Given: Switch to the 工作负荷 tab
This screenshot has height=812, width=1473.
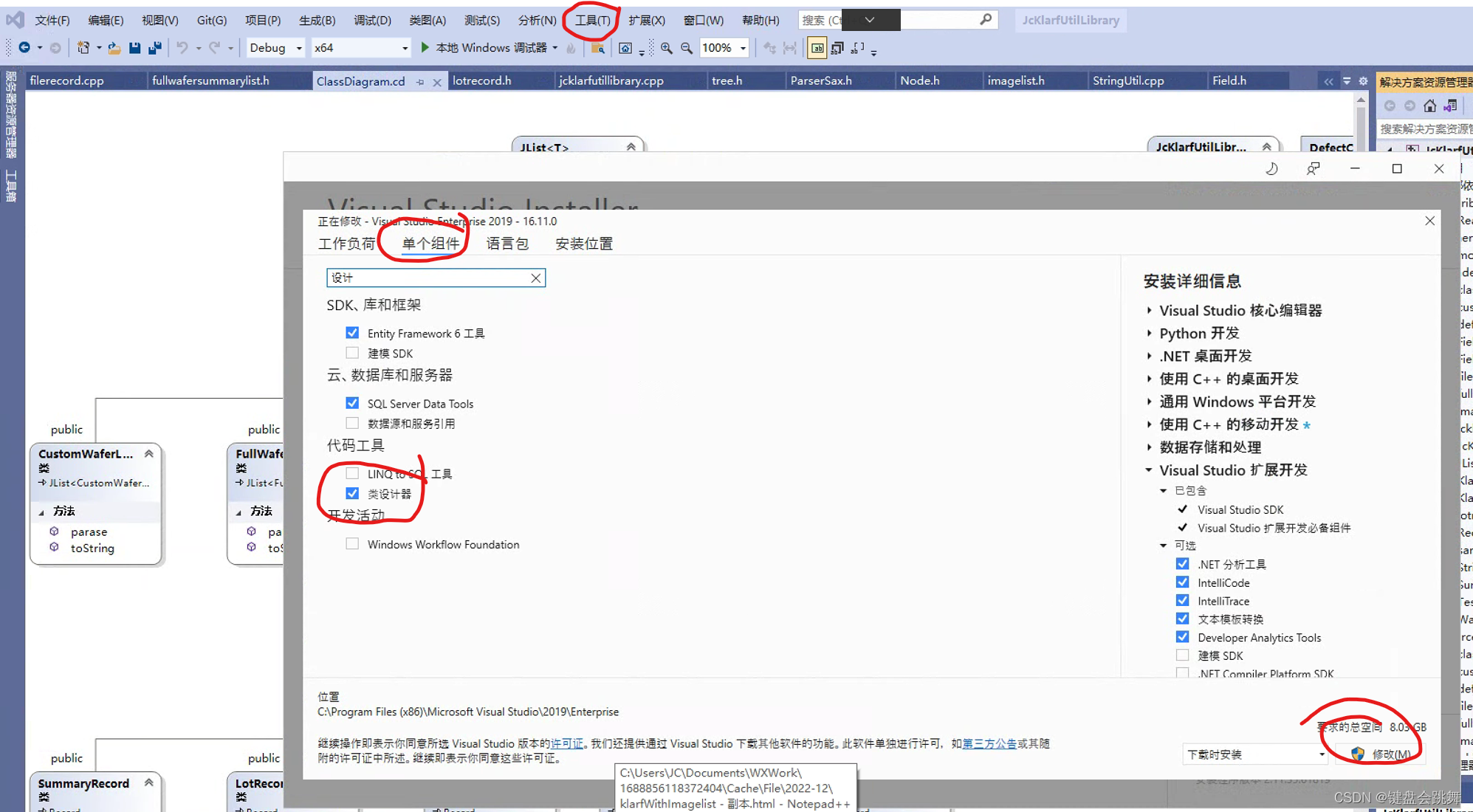Looking at the screenshot, I should point(346,244).
